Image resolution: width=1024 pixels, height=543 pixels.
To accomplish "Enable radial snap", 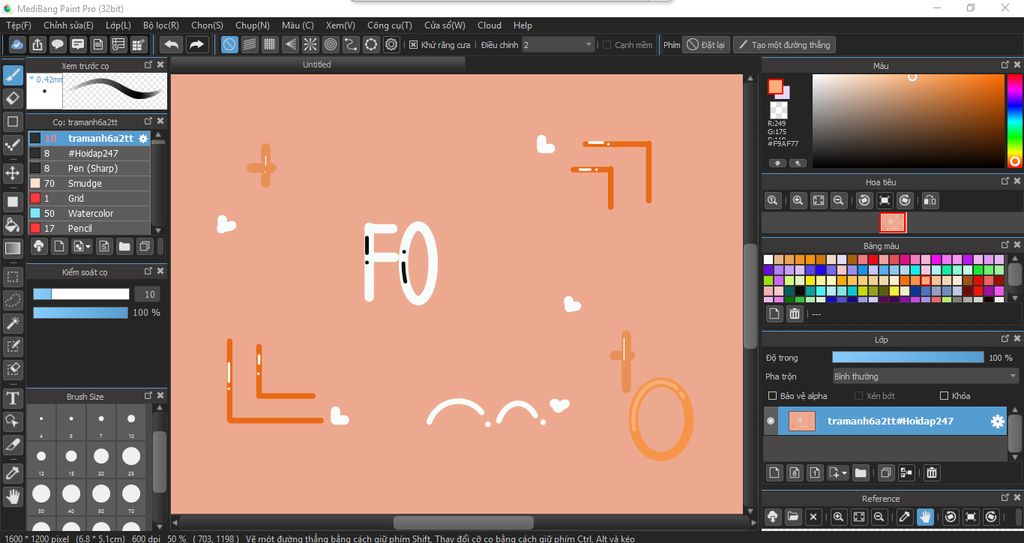I will [x=310, y=44].
